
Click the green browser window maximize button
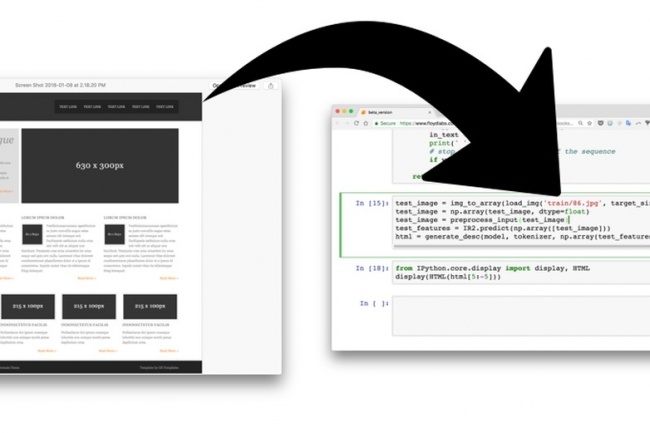(x=351, y=111)
